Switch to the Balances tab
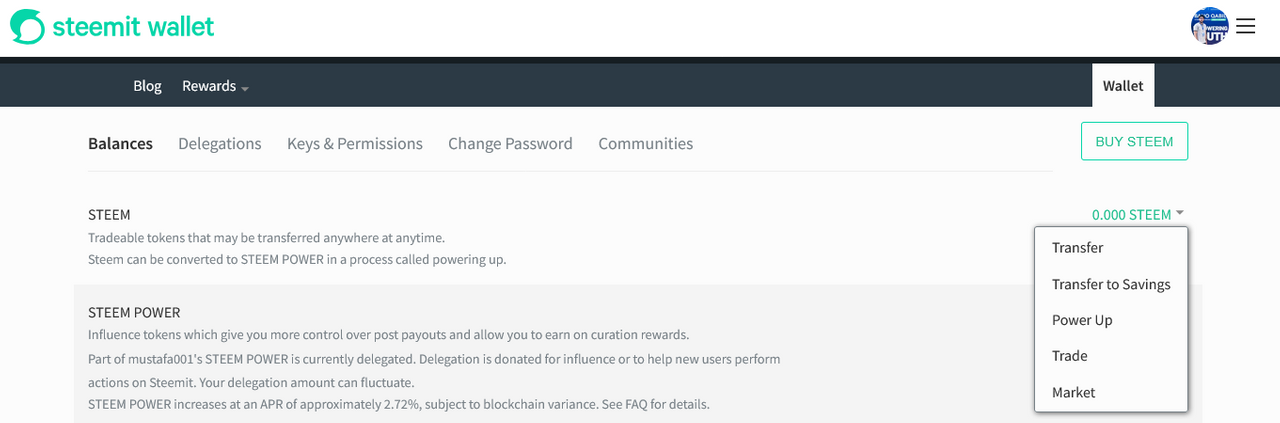The height and width of the screenshot is (423, 1280). coord(120,143)
